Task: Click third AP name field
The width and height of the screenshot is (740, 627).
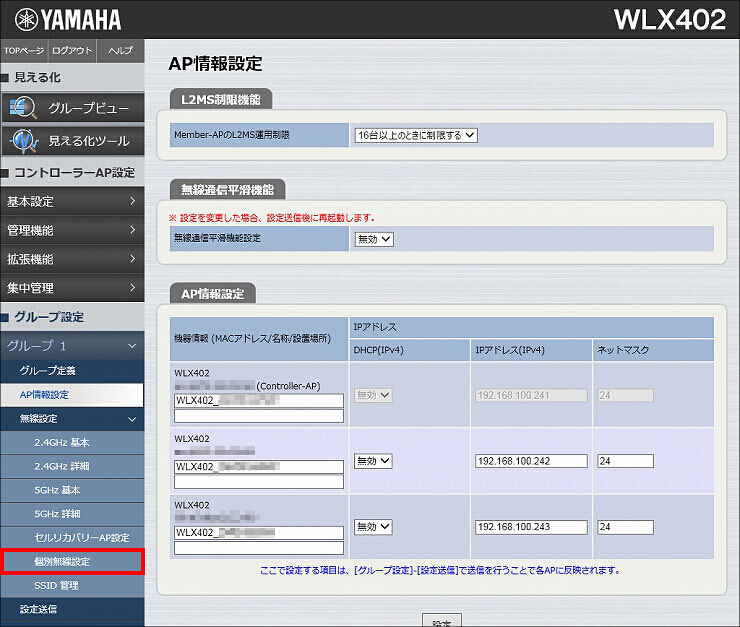Action: pos(259,533)
